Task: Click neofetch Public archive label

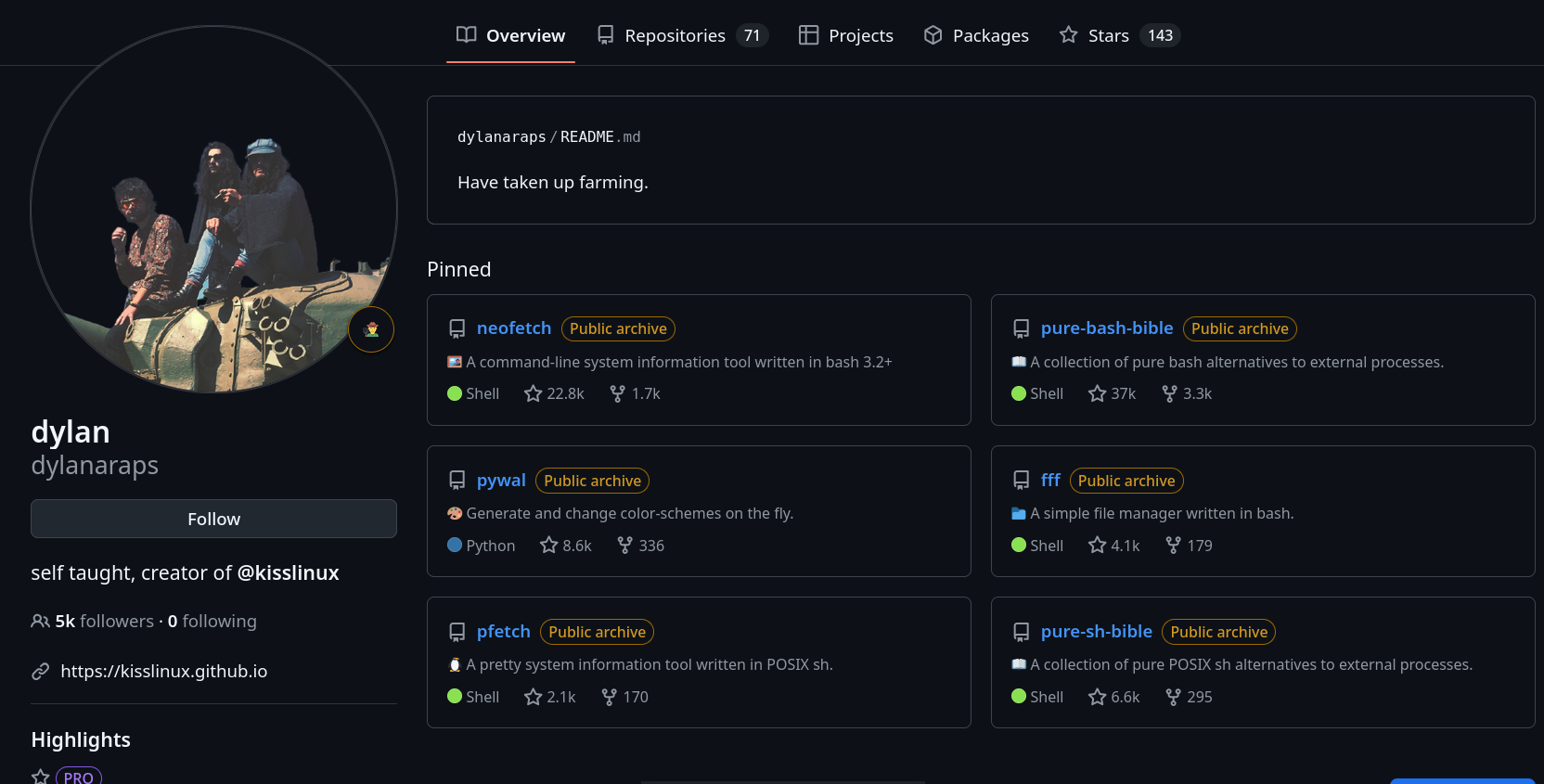Action: point(618,328)
